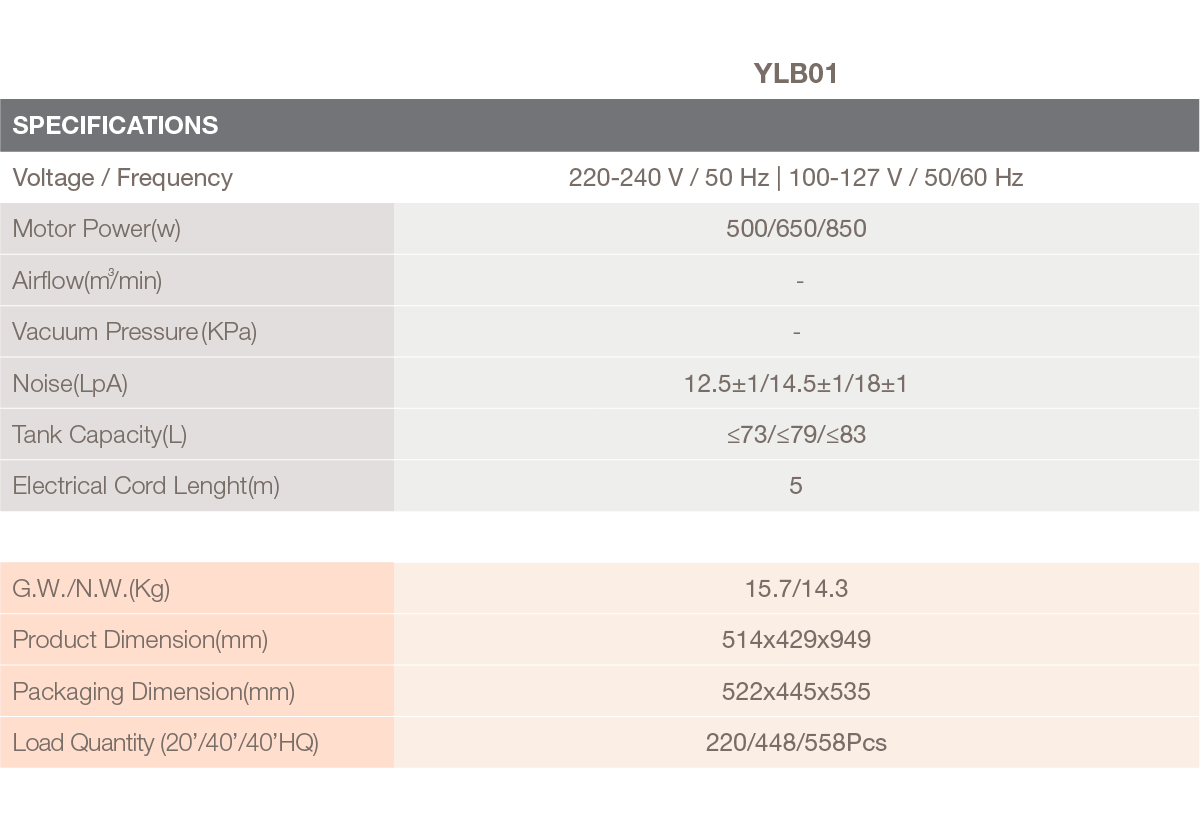Select the SPECIFICATIONS header bar
Viewport: 1201px width, 827px height.
(600, 125)
